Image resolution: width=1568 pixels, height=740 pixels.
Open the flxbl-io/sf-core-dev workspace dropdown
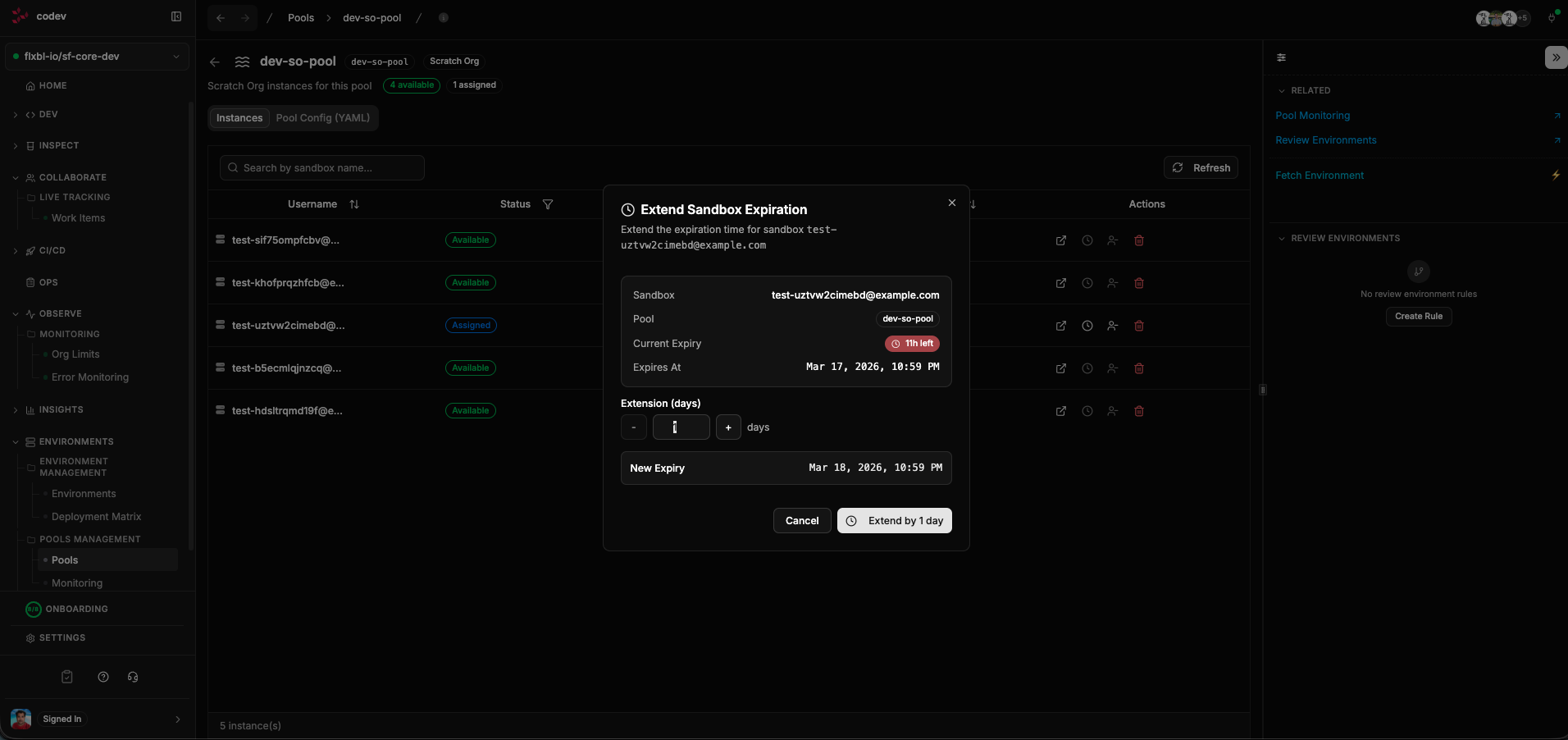point(96,57)
